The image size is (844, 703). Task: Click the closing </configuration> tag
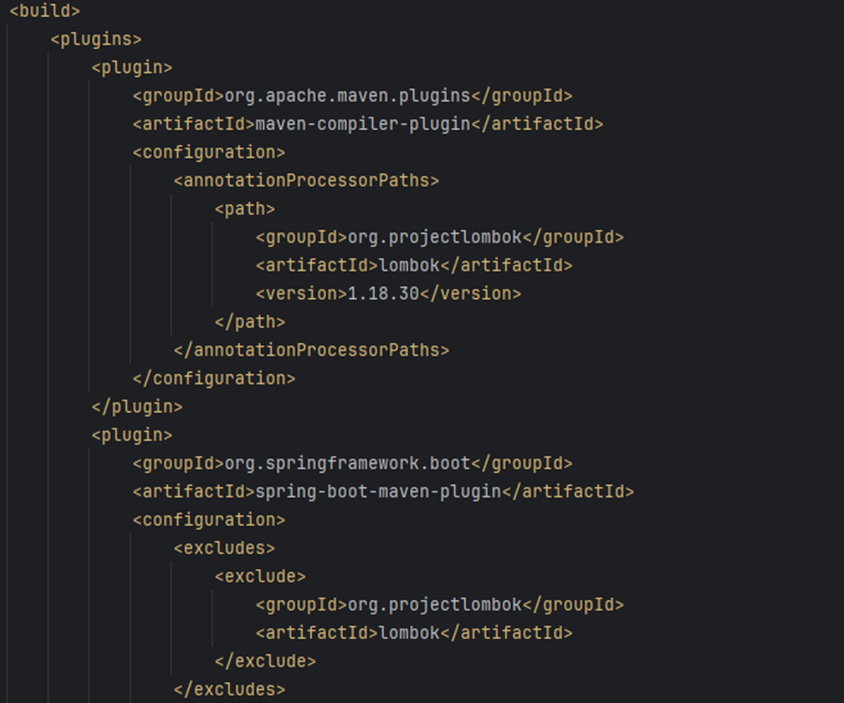click(x=214, y=378)
